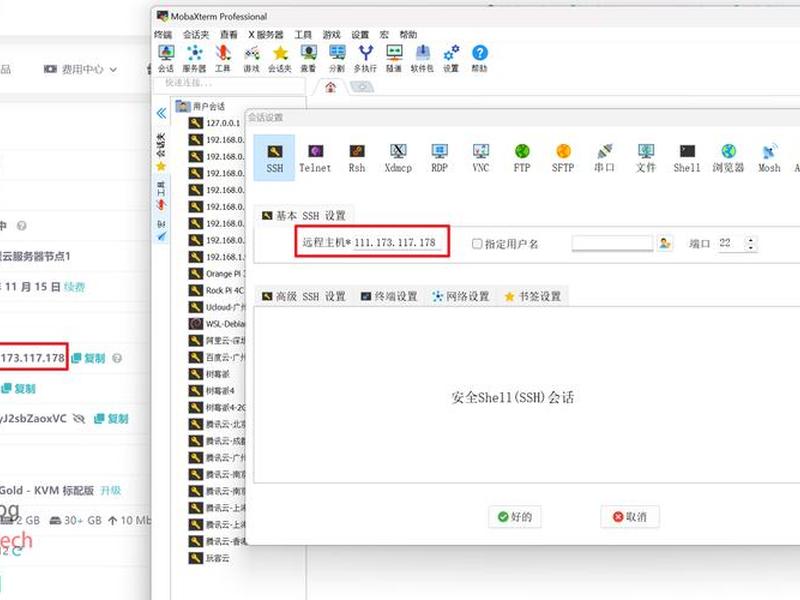Open the 查看 (View) toolbar icon
This screenshot has width=800, height=600.
(308, 58)
